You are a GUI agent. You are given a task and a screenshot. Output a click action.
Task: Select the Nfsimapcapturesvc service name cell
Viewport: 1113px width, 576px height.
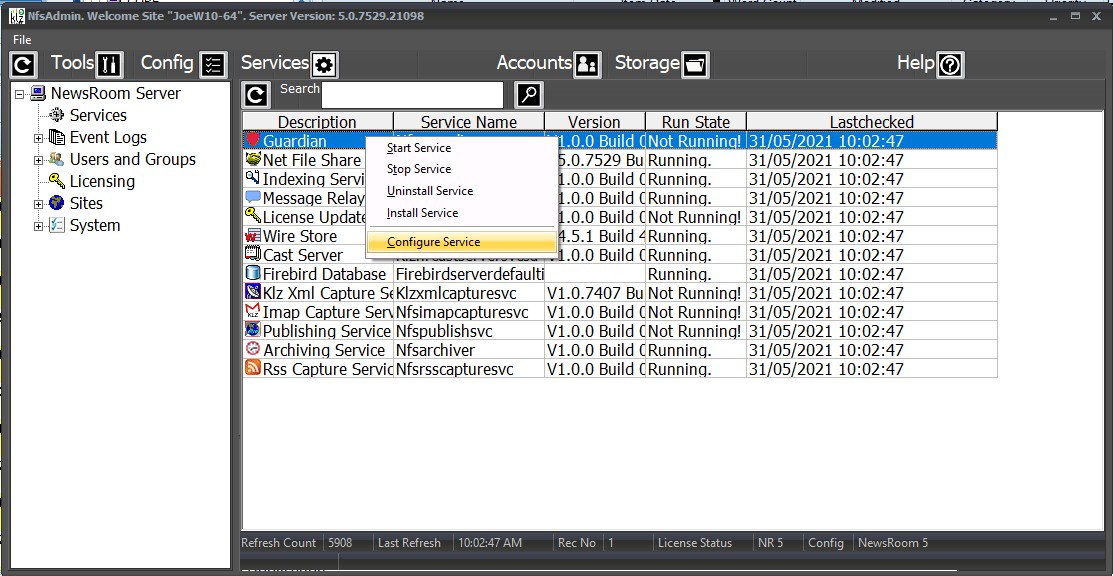click(469, 312)
